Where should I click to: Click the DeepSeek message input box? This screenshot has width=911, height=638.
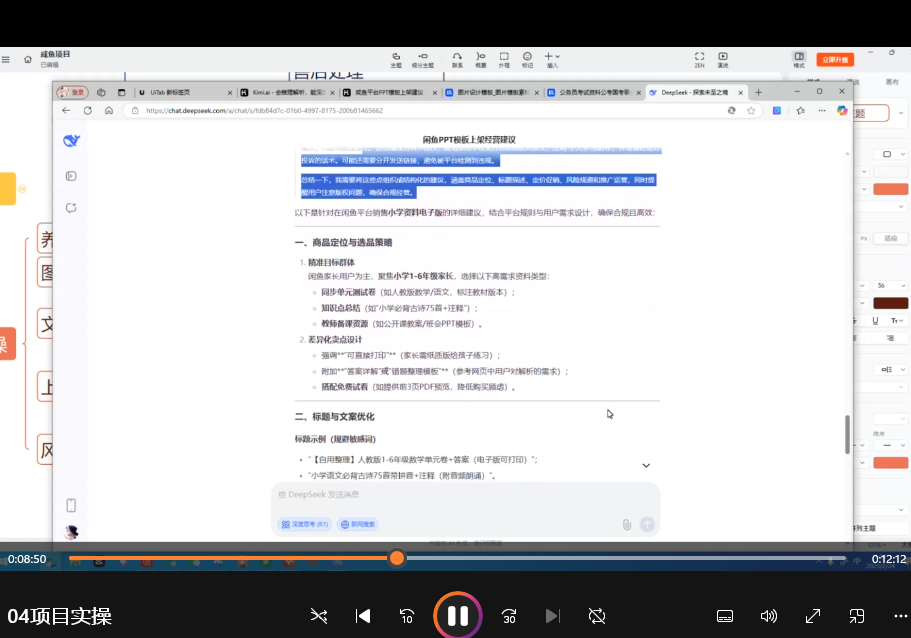coord(465,495)
